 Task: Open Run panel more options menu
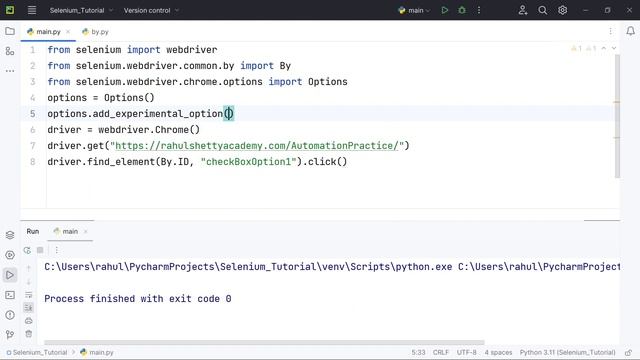(x=57, y=250)
